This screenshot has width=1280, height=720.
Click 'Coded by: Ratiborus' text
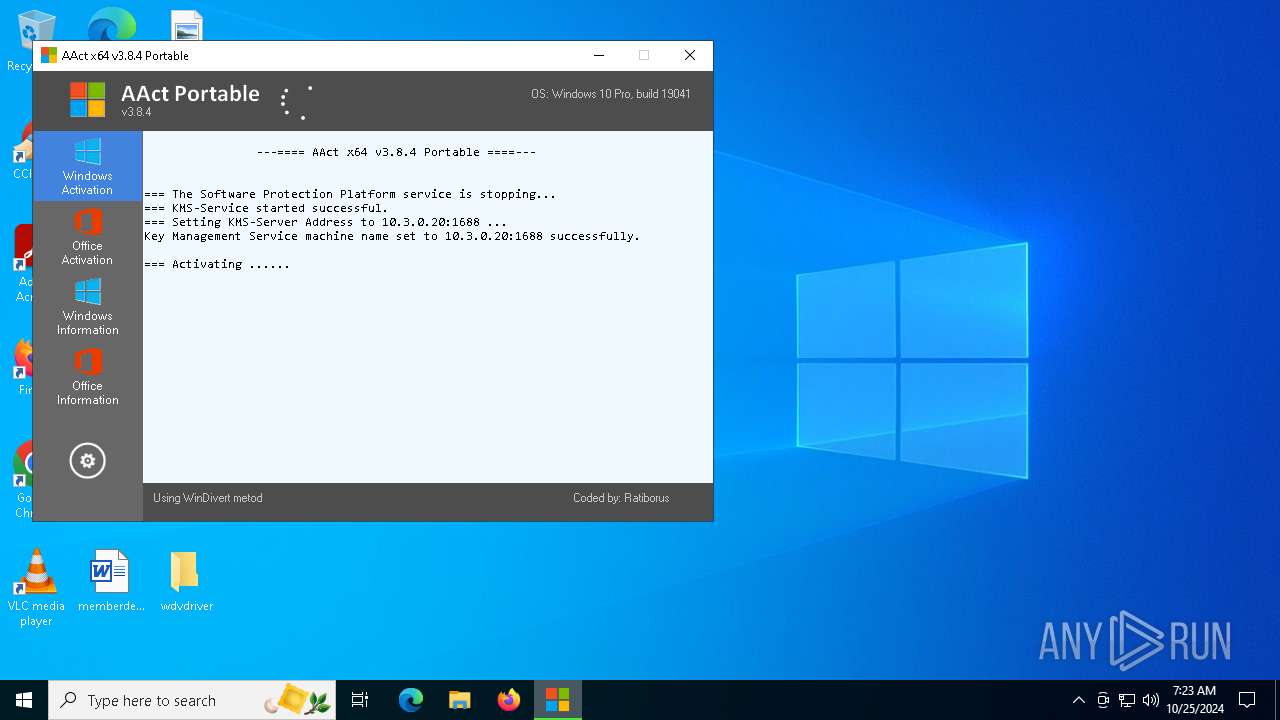[x=621, y=498]
